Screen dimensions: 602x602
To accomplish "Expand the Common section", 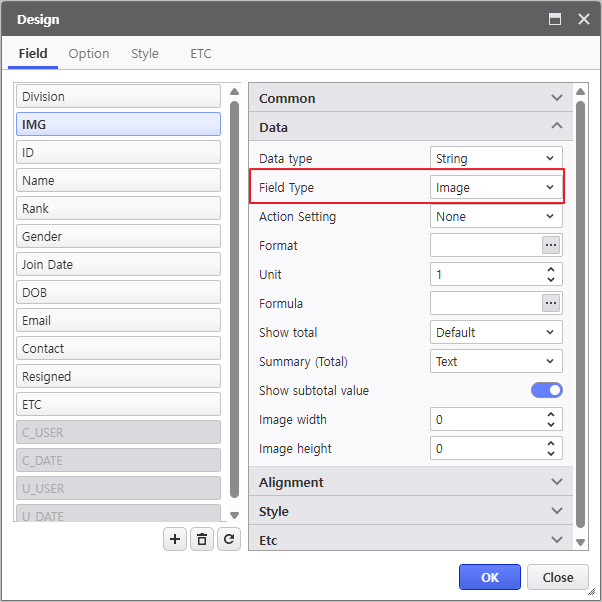I will click(410, 98).
